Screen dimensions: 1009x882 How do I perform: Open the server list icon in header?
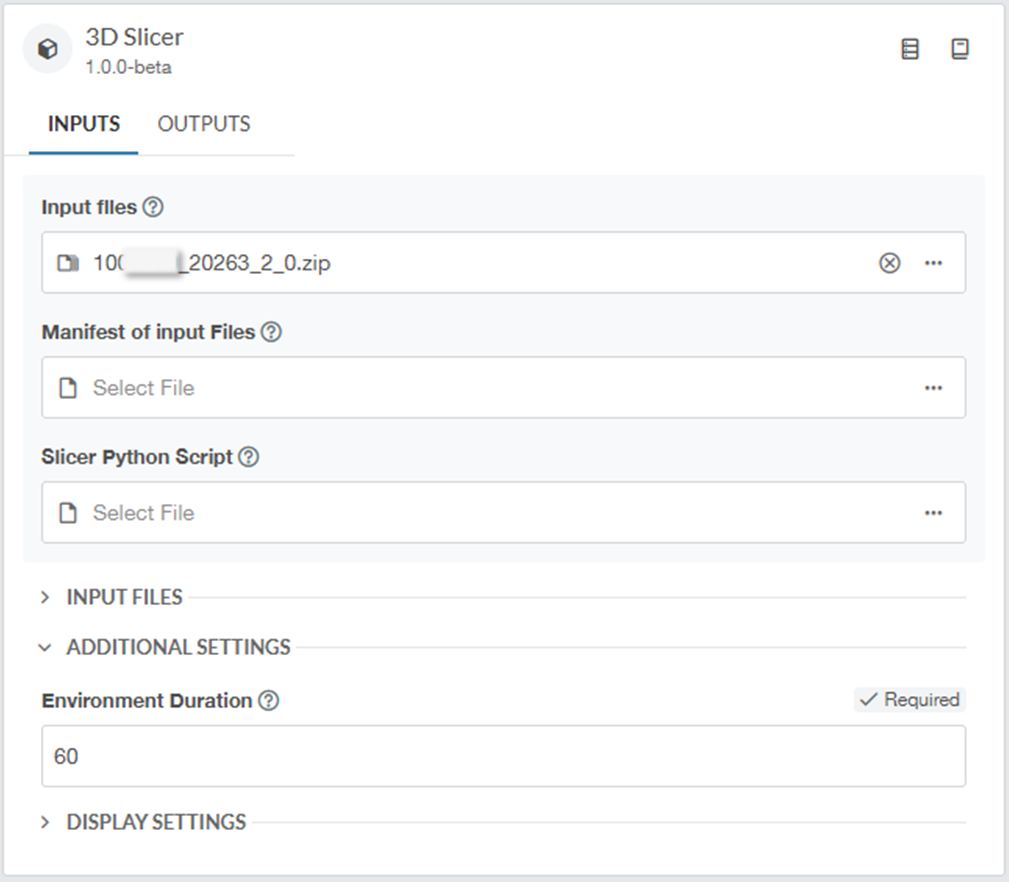pos(909,49)
